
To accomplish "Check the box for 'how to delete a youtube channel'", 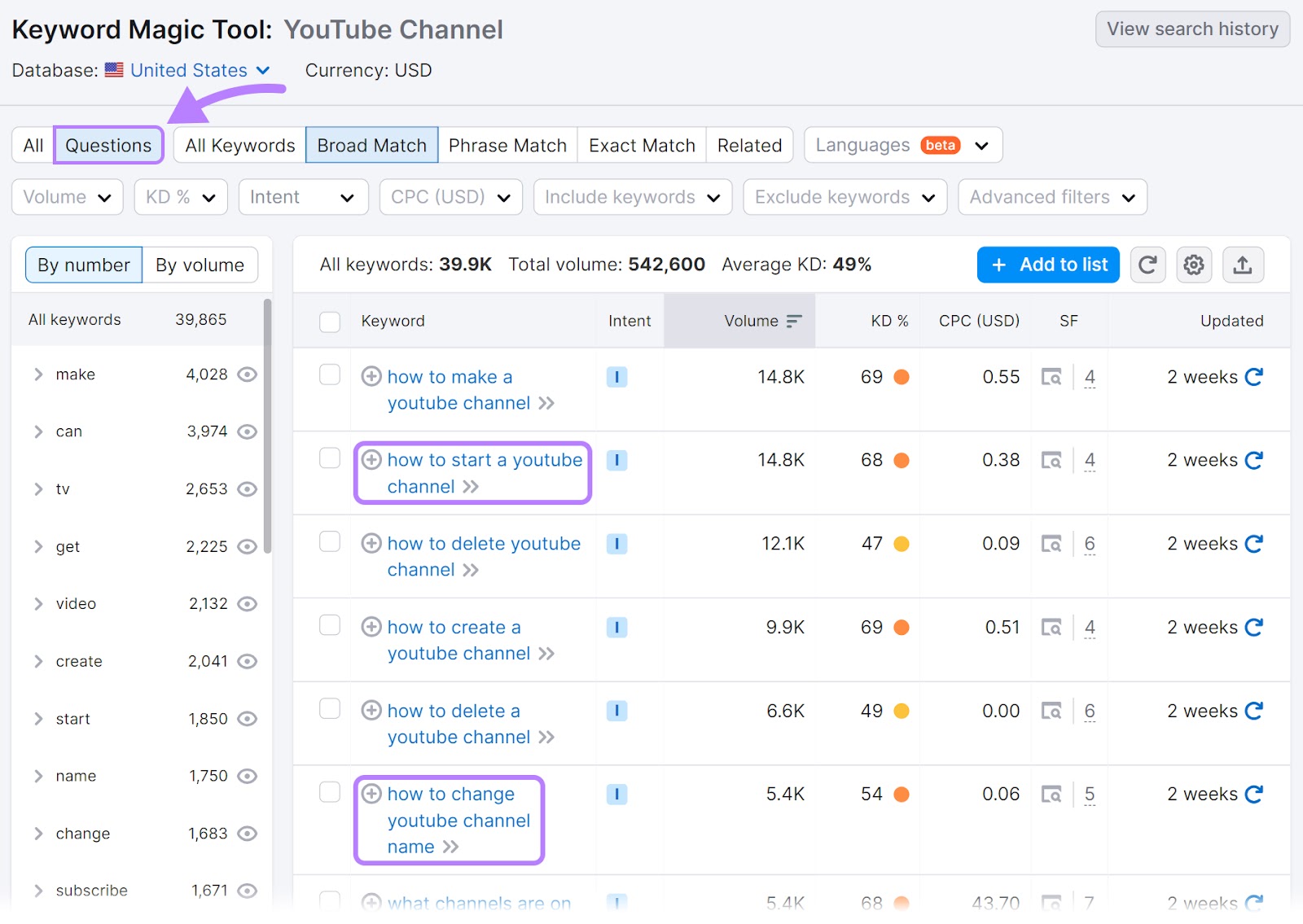I will click(x=330, y=709).
